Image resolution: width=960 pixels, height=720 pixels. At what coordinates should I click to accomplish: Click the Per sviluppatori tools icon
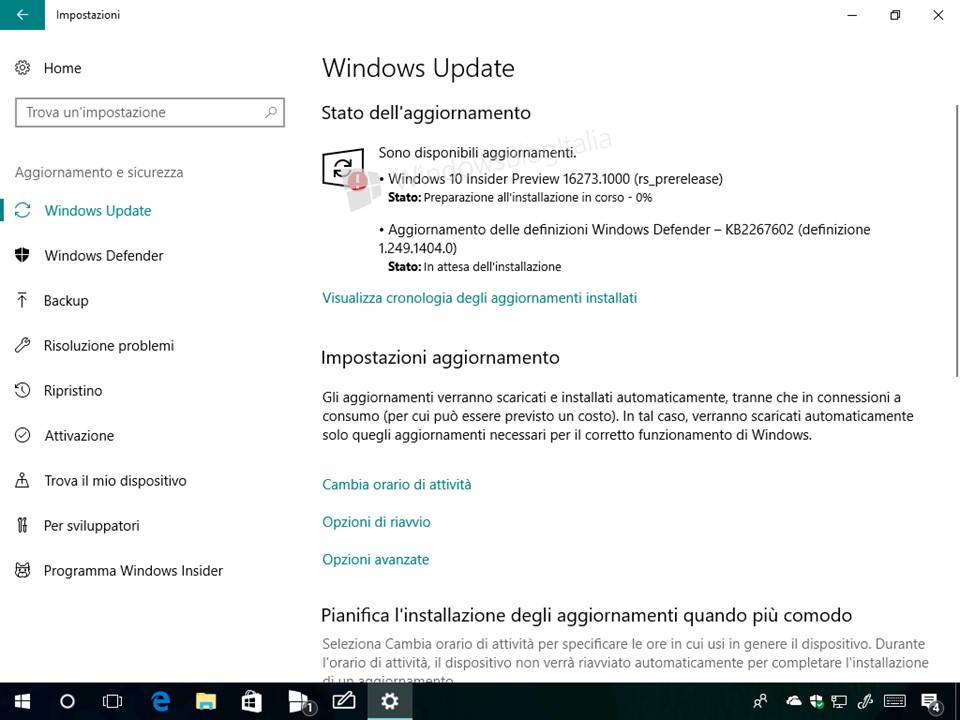pos(23,525)
